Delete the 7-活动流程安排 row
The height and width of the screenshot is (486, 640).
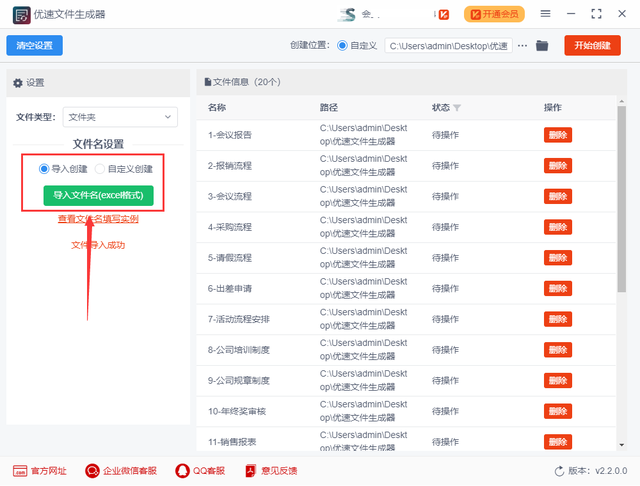[x=558, y=319]
